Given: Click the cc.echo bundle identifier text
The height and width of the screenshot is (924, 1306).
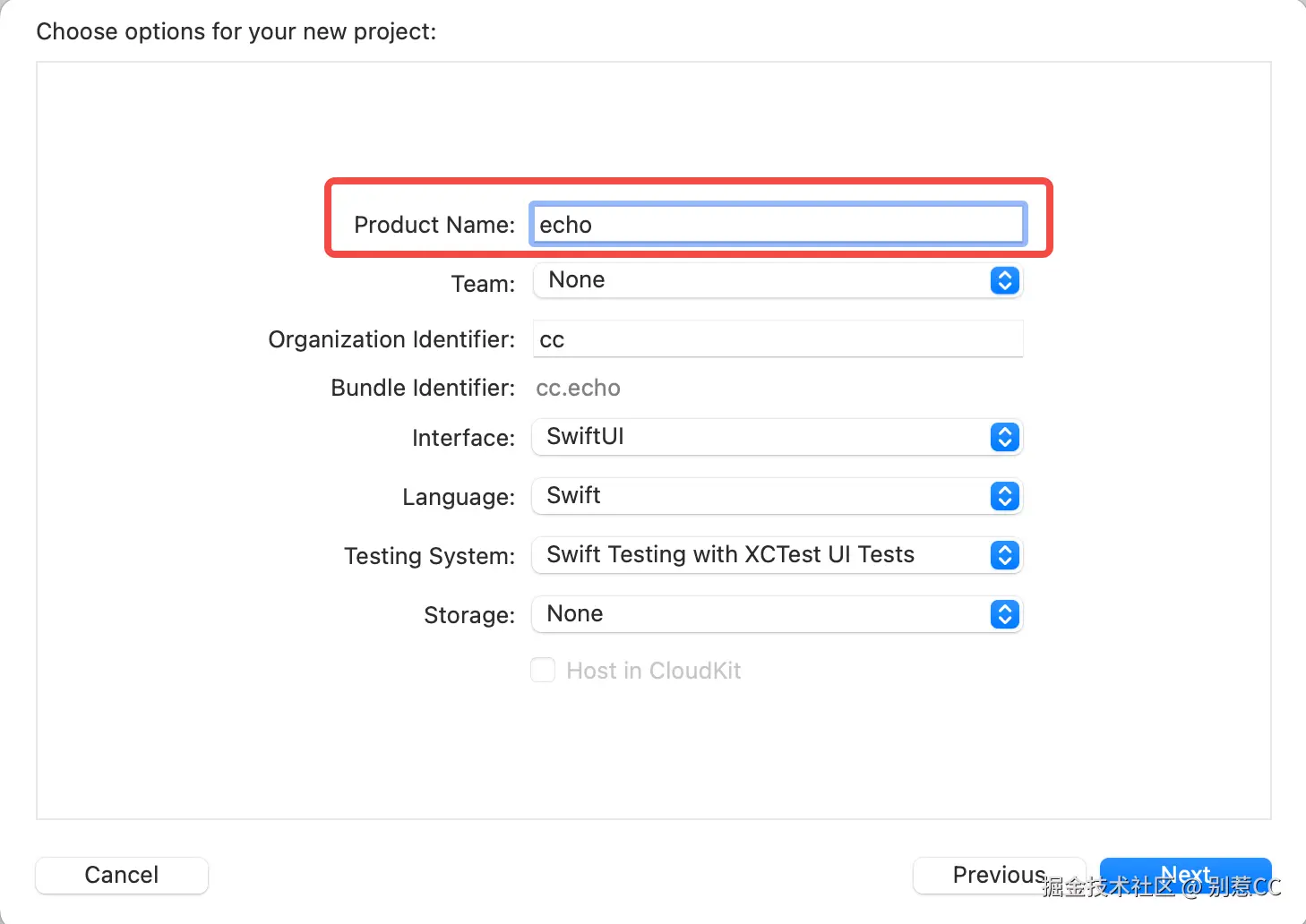Looking at the screenshot, I should click(578, 388).
